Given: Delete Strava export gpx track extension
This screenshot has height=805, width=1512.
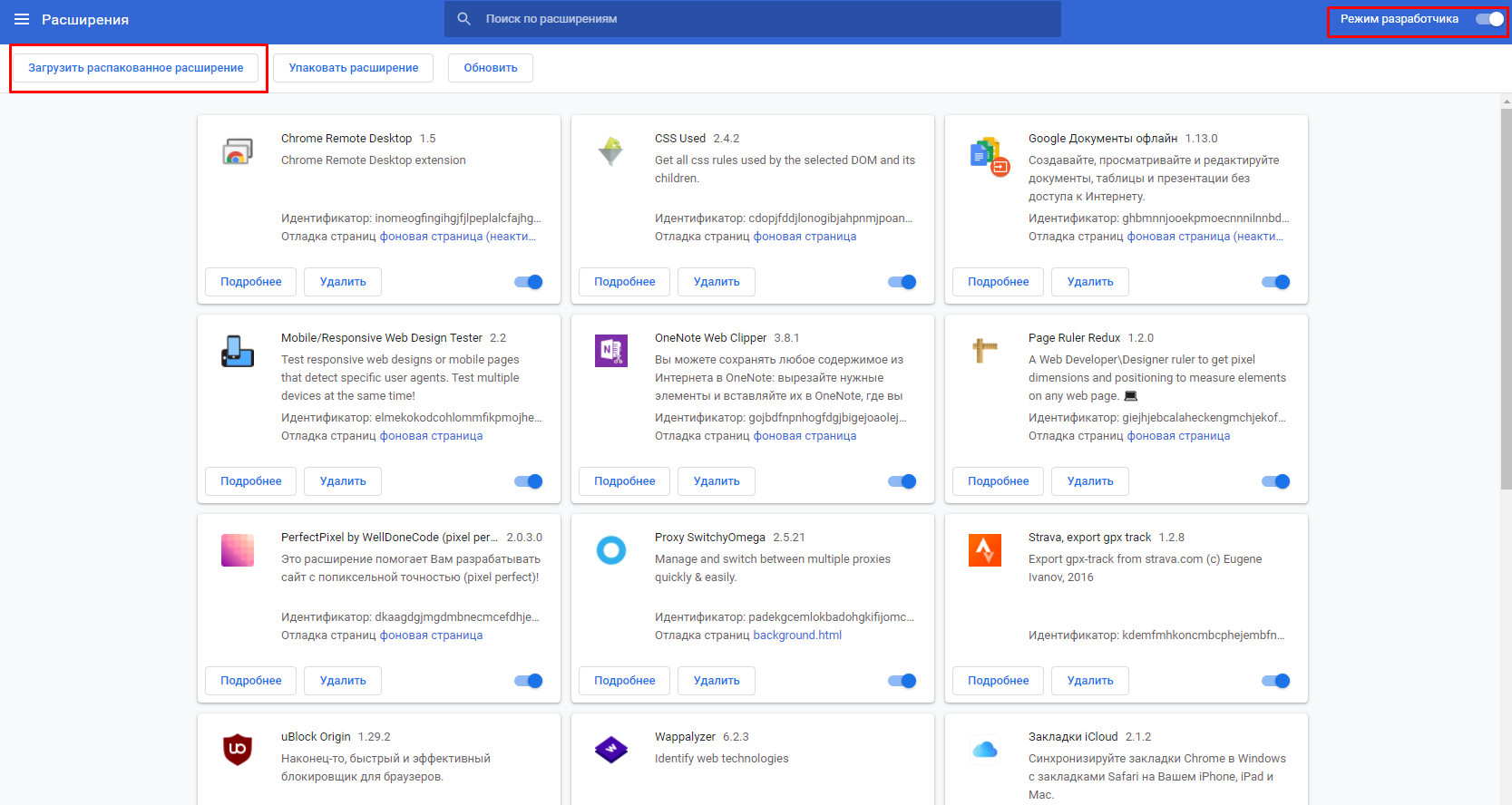Looking at the screenshot, I should pos(1090,681).
